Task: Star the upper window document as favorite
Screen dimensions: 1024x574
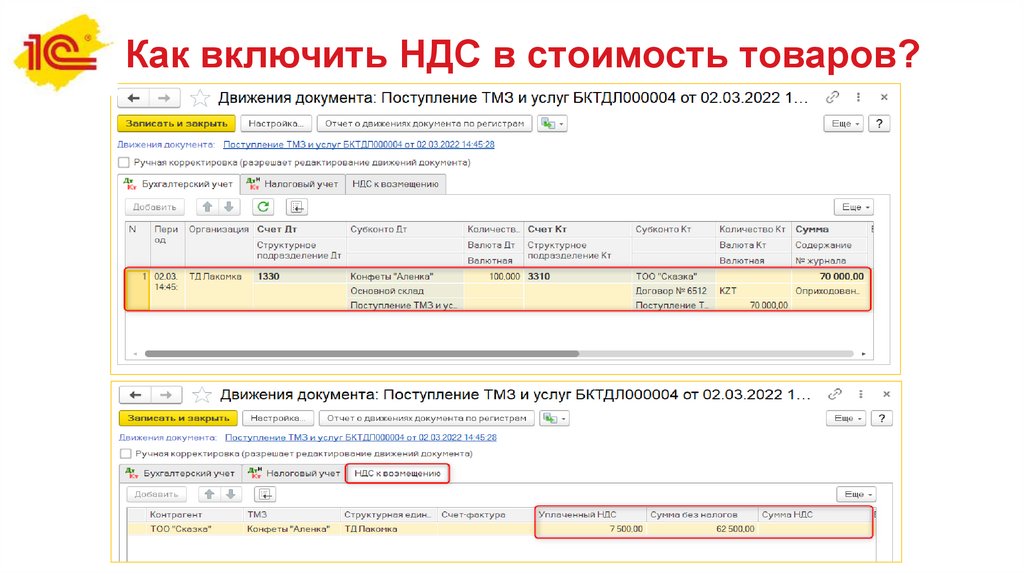Action: click(x=199, y=99)
